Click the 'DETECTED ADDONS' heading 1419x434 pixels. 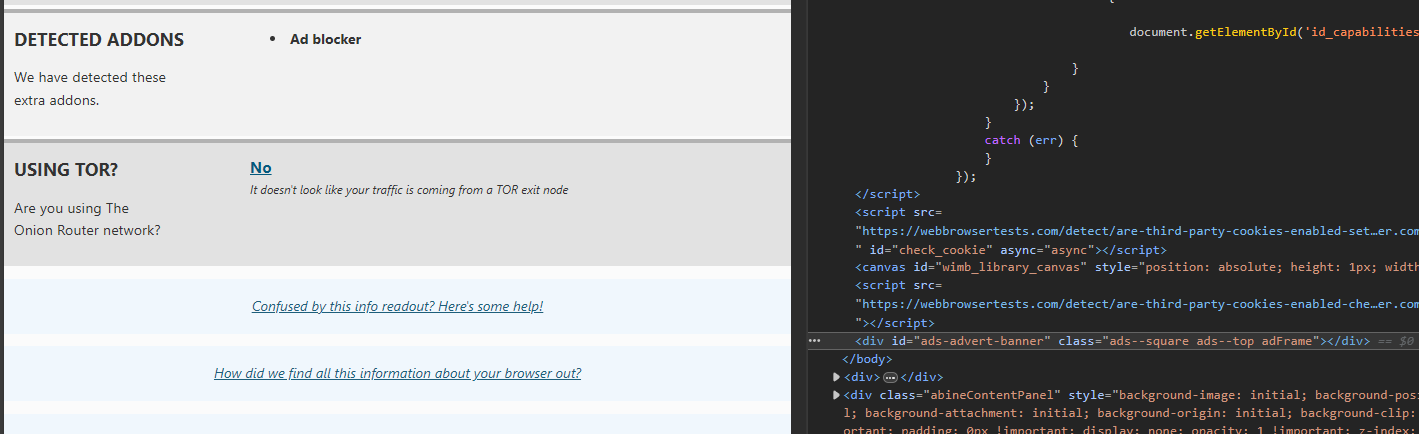(99, 40)
